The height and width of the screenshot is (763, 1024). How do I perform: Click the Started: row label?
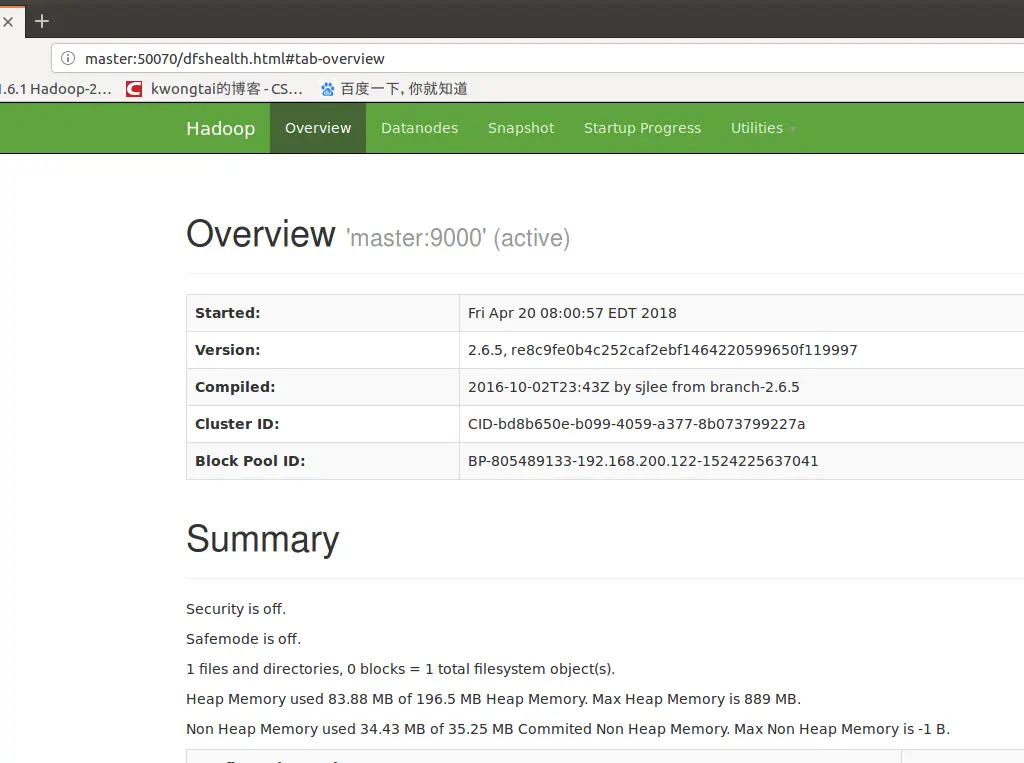point(228,313)
